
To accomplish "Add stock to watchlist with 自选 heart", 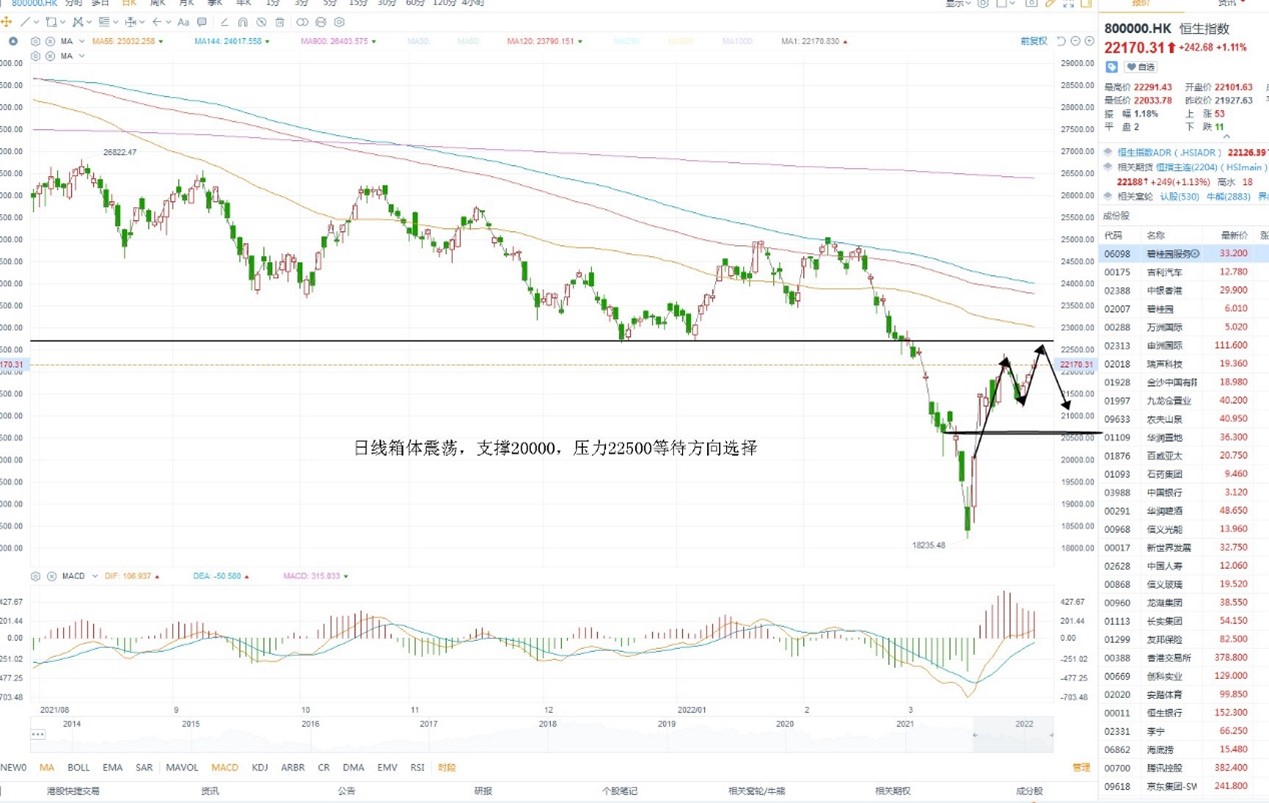I will (1140, 66).
